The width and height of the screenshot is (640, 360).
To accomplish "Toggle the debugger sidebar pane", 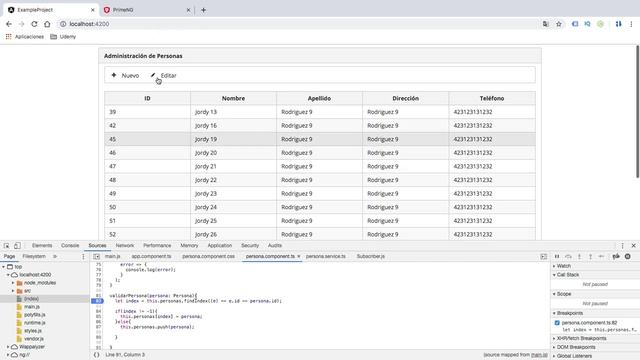I will (544, 256).
